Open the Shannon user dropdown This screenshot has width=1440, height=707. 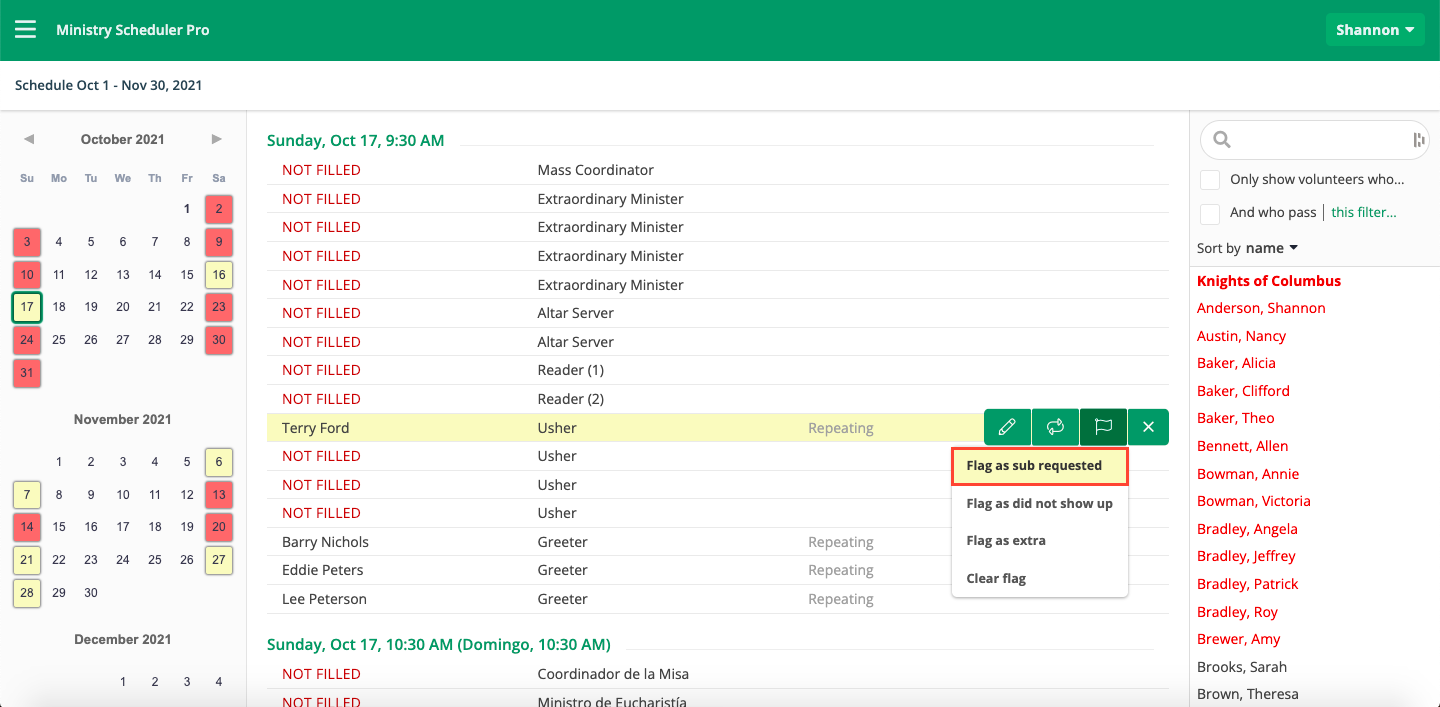[1374, 30]
